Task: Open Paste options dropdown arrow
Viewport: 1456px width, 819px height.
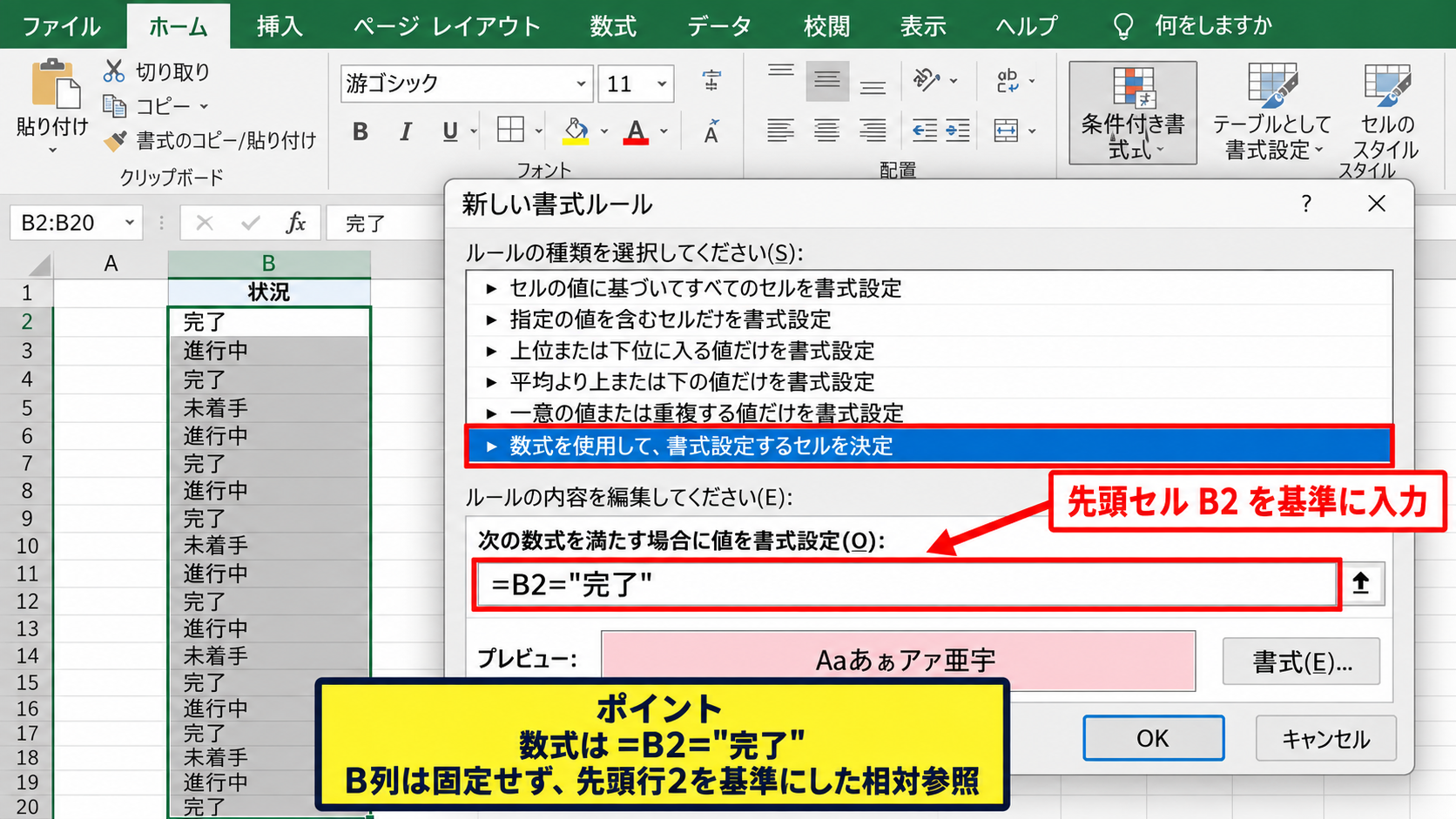Action: 52,151
